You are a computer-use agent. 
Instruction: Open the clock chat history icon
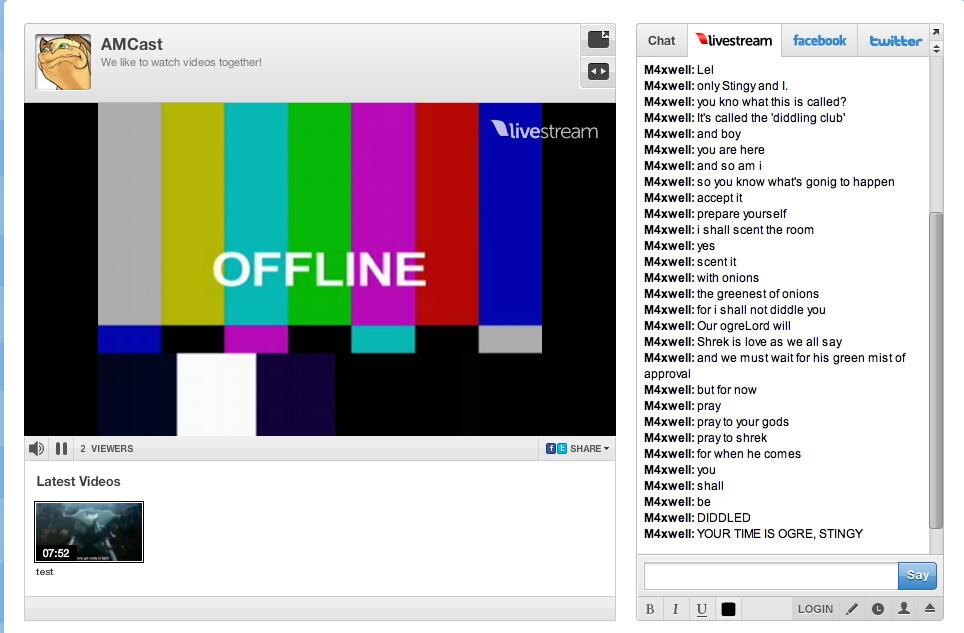[877, 608]
